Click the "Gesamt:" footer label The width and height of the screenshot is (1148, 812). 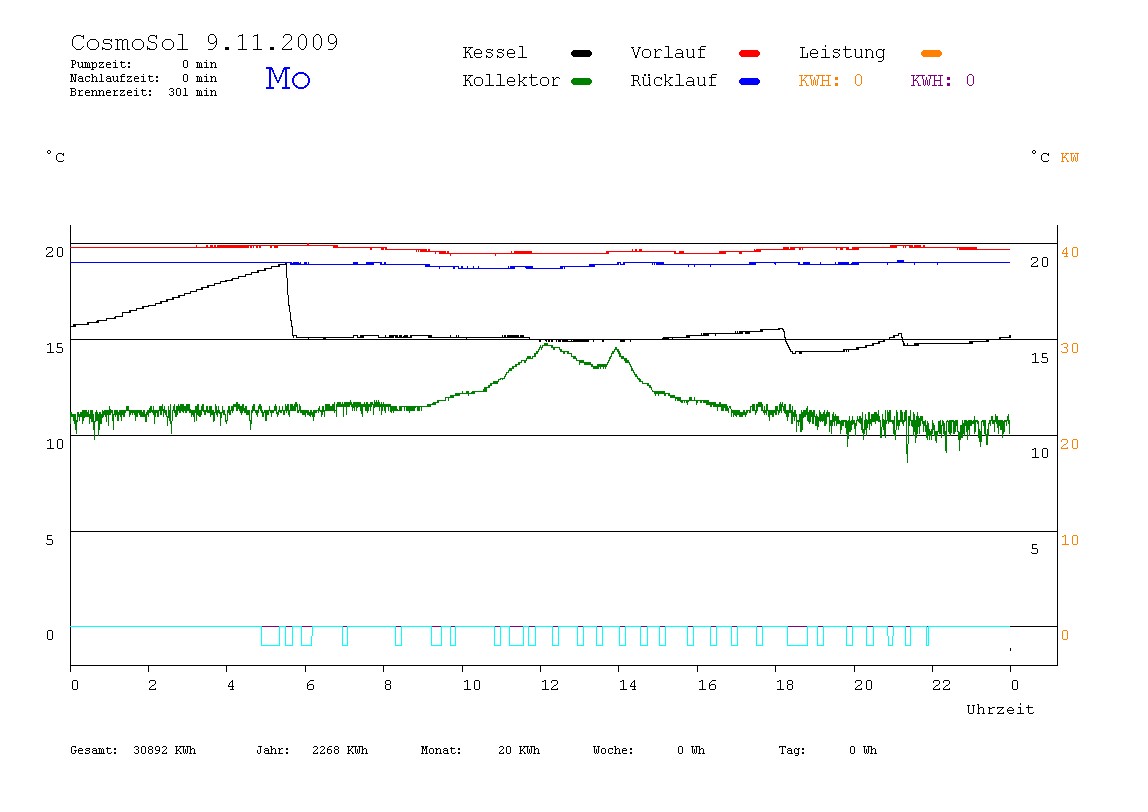(94, 750)
